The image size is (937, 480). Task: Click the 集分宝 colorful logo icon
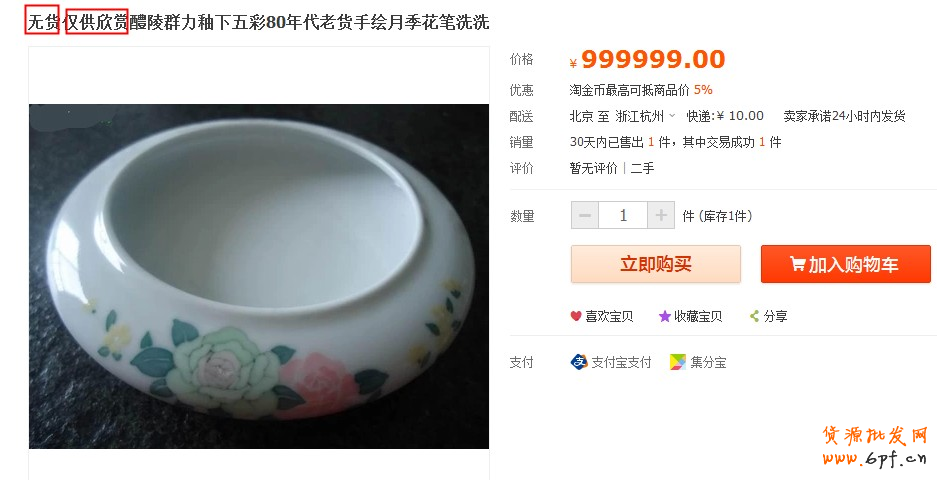click(678, 362)
